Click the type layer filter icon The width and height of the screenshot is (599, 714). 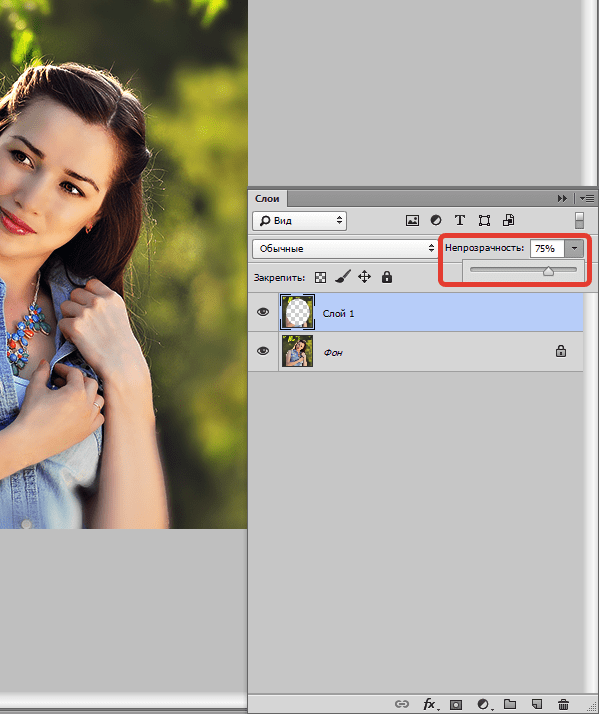[x=460, y=220]
